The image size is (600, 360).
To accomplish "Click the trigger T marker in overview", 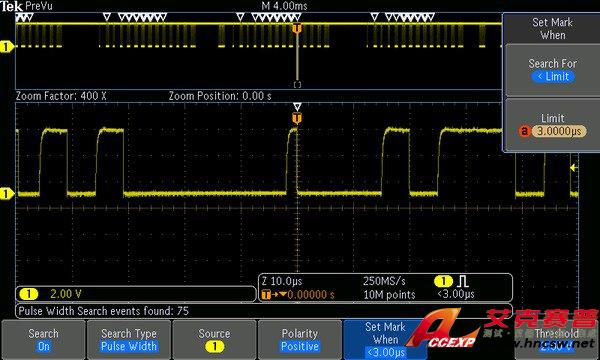I will 297,28.
